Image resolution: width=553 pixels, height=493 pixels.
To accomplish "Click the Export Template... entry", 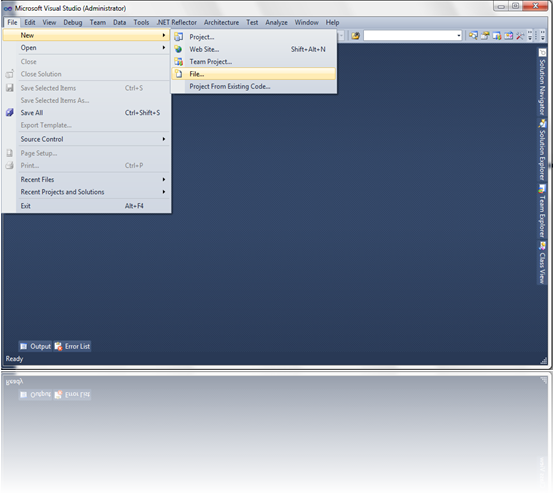I will (86, 125).
